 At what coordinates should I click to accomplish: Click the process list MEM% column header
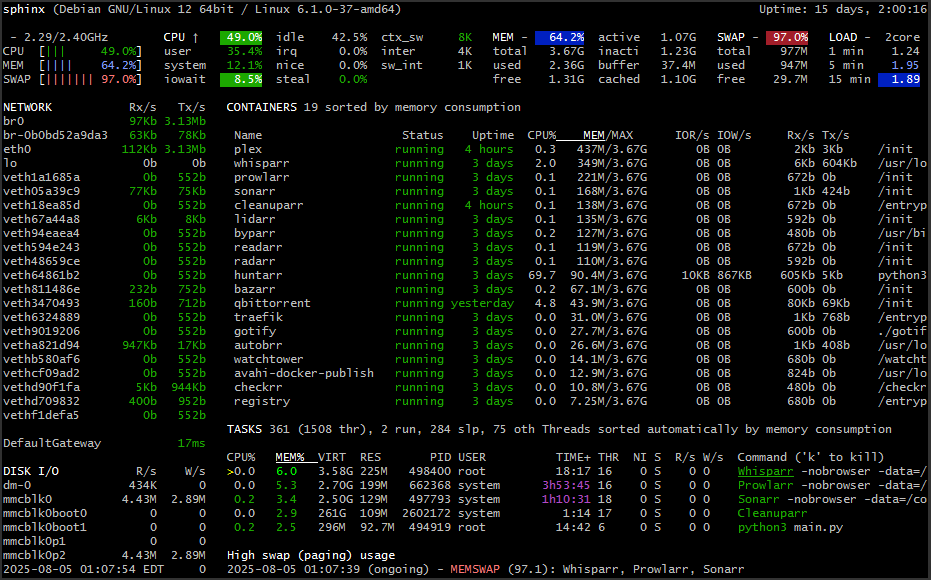pyautogui.click(x=290, y=457)
